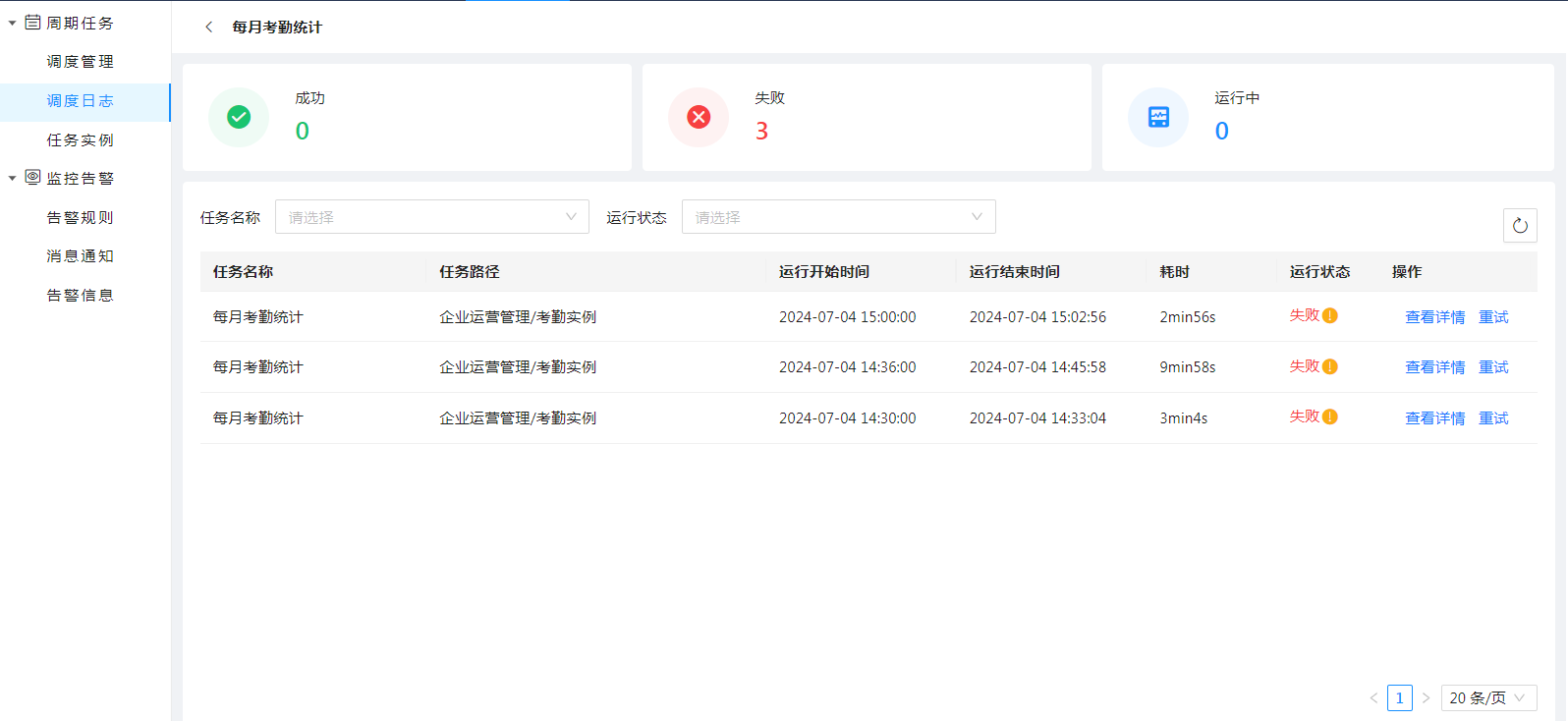Click warning icon on 14:36:00 failed row
This screenshot has width=1568, height=721.
(1330, 366)
